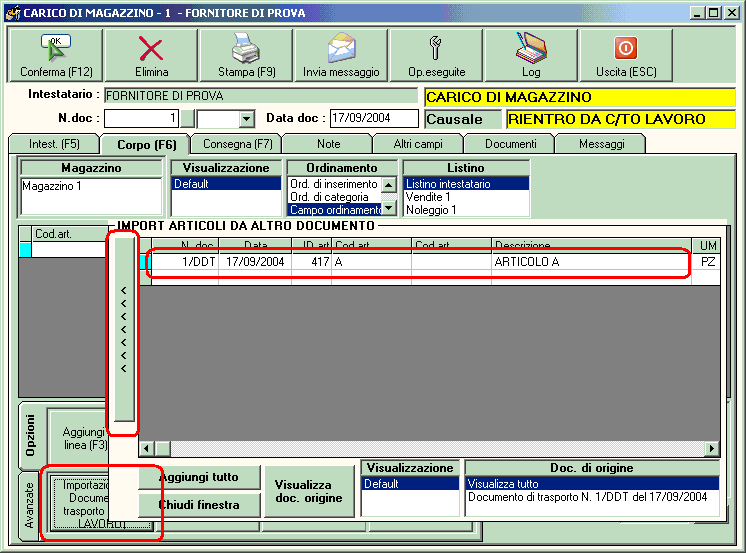746x553 pixels.
Task: Switch to the Altri campi tab
Action: [x=418, y=144]
